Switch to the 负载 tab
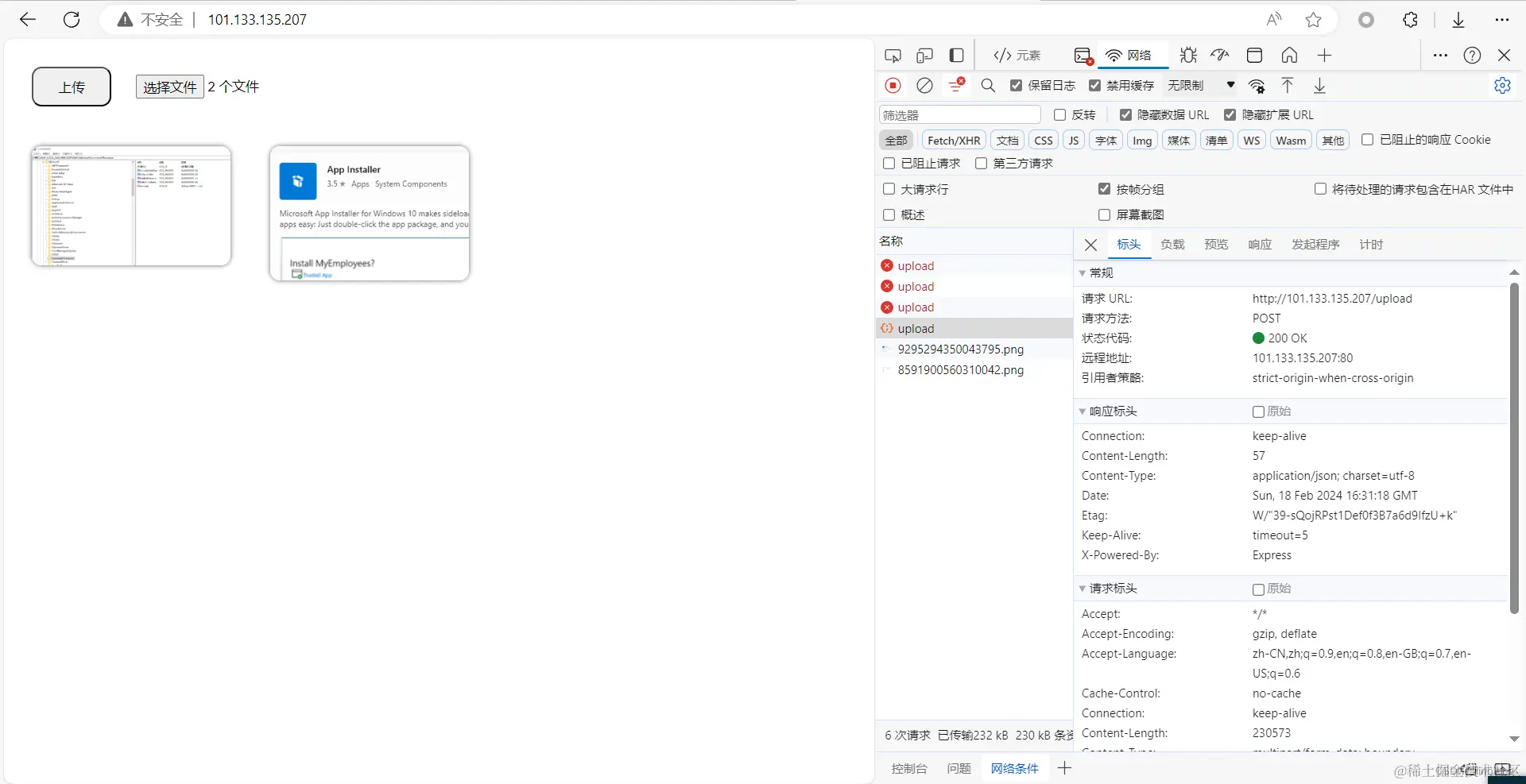The width and height of the screenshot is (1526, 784). (1172, 245)
